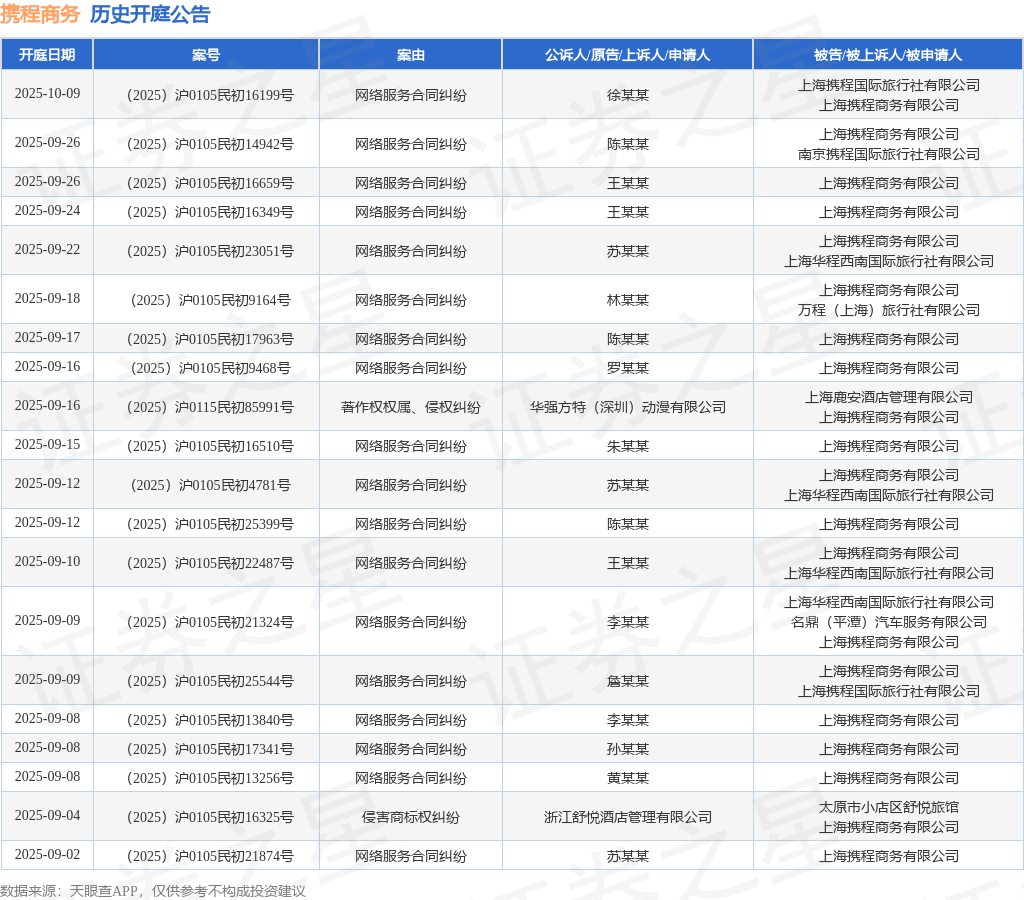
Task: Click case number 沪0105民初16510号
Action: click(210, 447)
